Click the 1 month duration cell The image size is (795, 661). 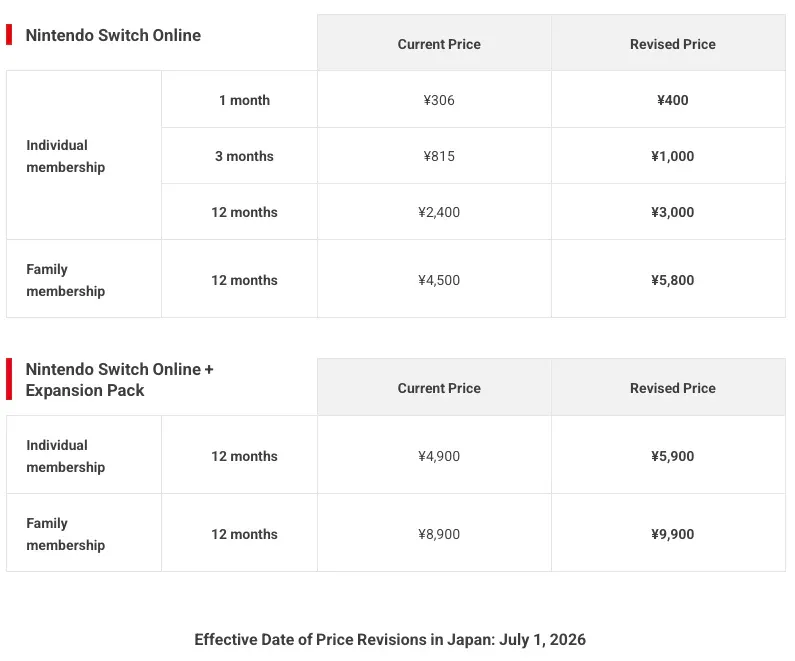click(244, 100)
